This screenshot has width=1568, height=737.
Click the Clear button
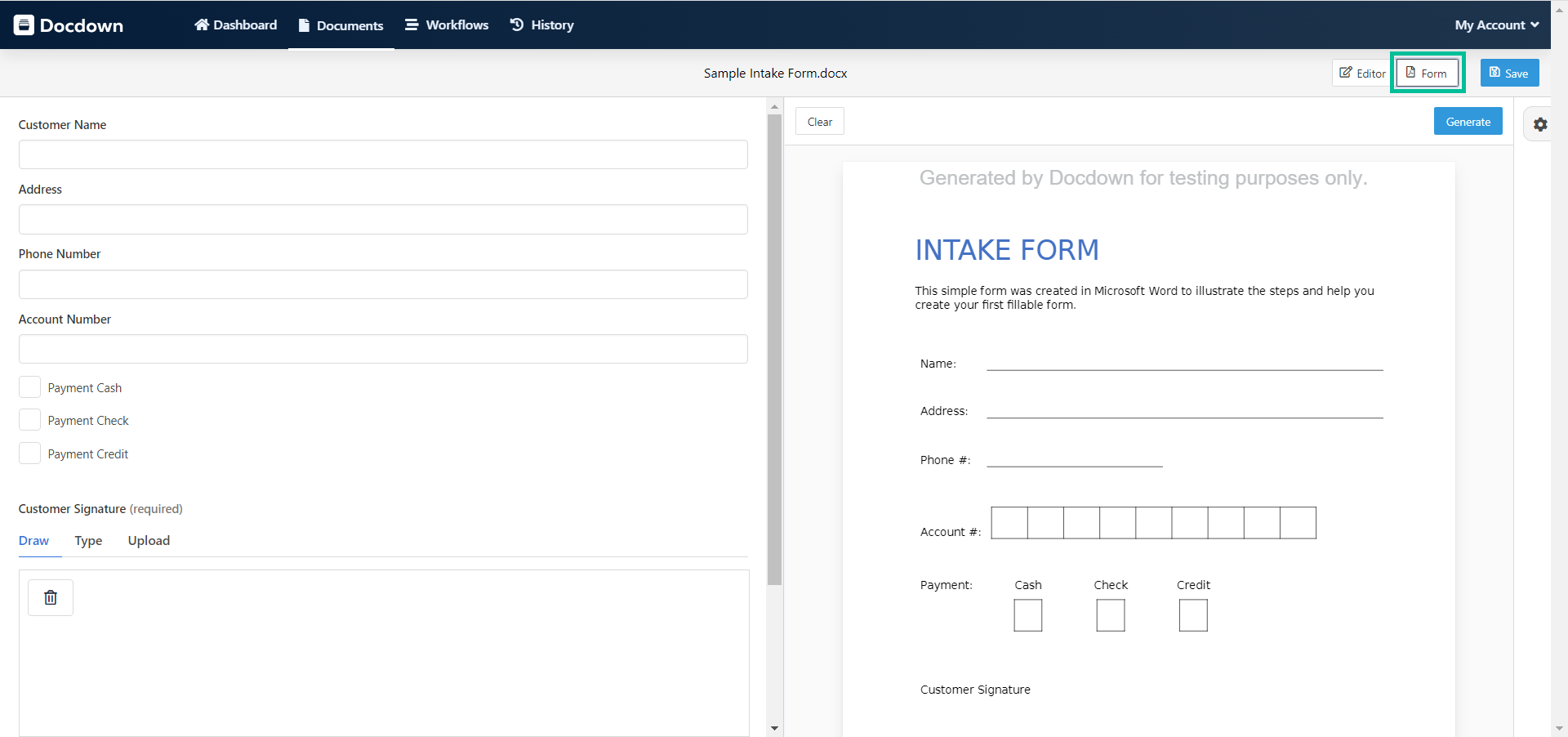tap(819, 121)
